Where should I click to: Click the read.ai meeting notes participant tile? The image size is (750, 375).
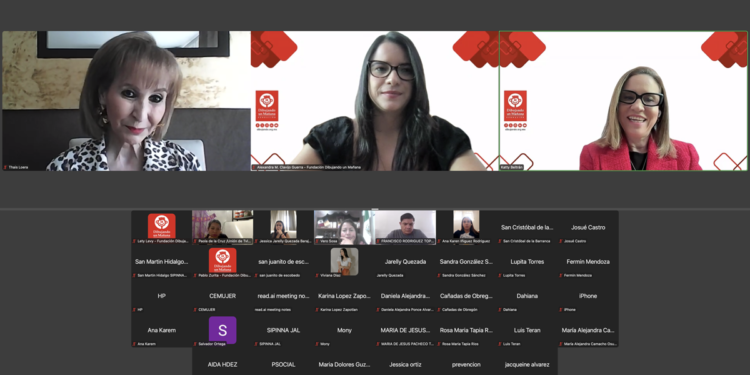coord(284,296)
